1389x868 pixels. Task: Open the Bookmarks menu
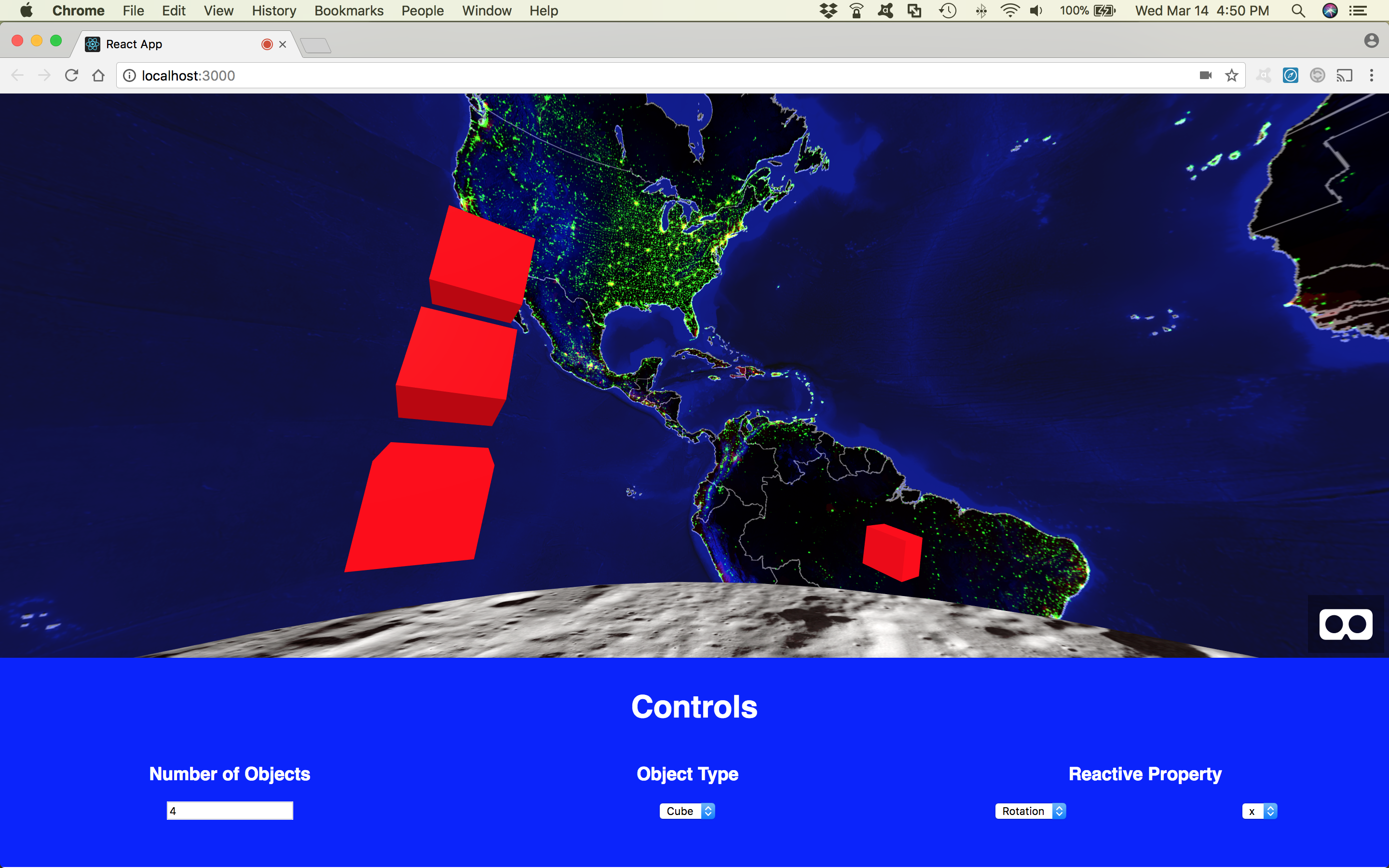pyautogui.click(x=348, y=10)
